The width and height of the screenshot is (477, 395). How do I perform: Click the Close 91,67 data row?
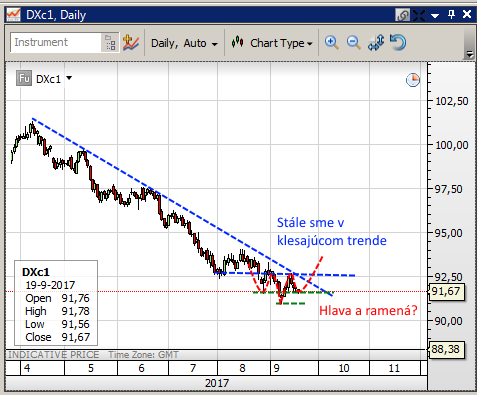pos(57,337)
